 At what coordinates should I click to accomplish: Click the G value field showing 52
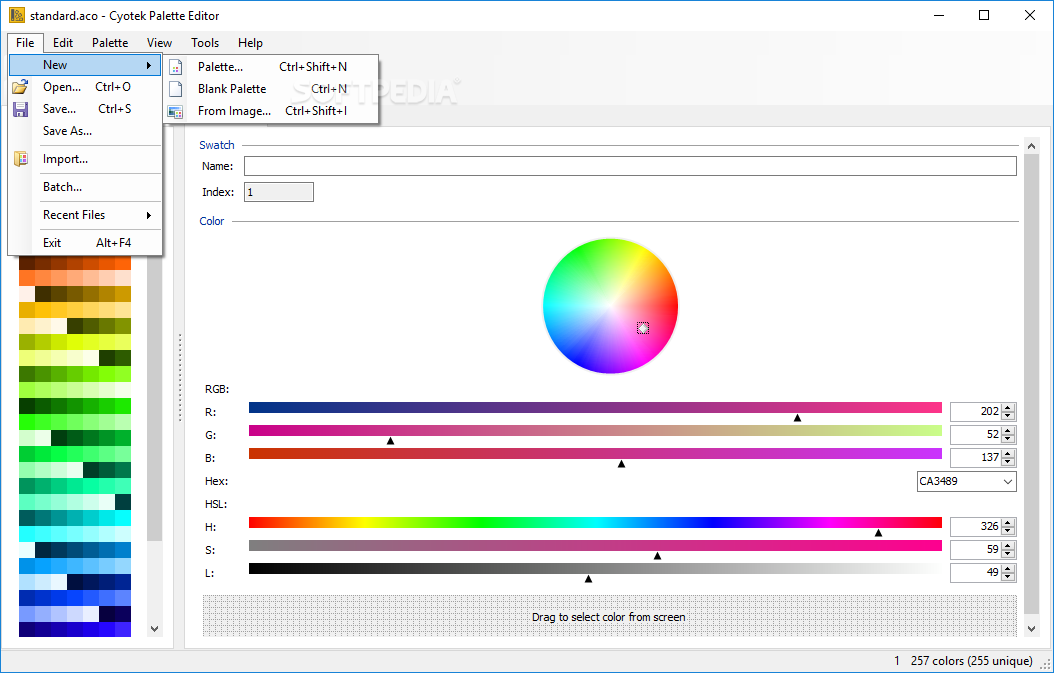point(975,434)
